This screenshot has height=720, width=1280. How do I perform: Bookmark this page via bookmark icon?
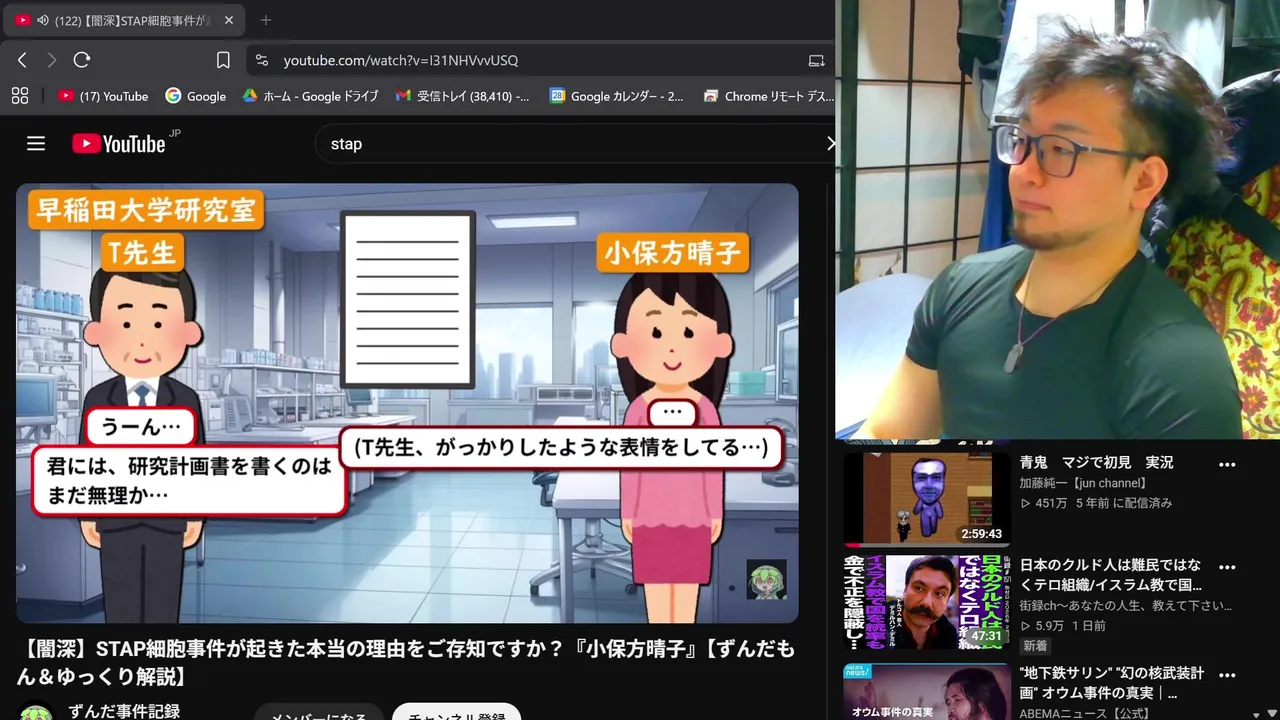coord(223,60)
